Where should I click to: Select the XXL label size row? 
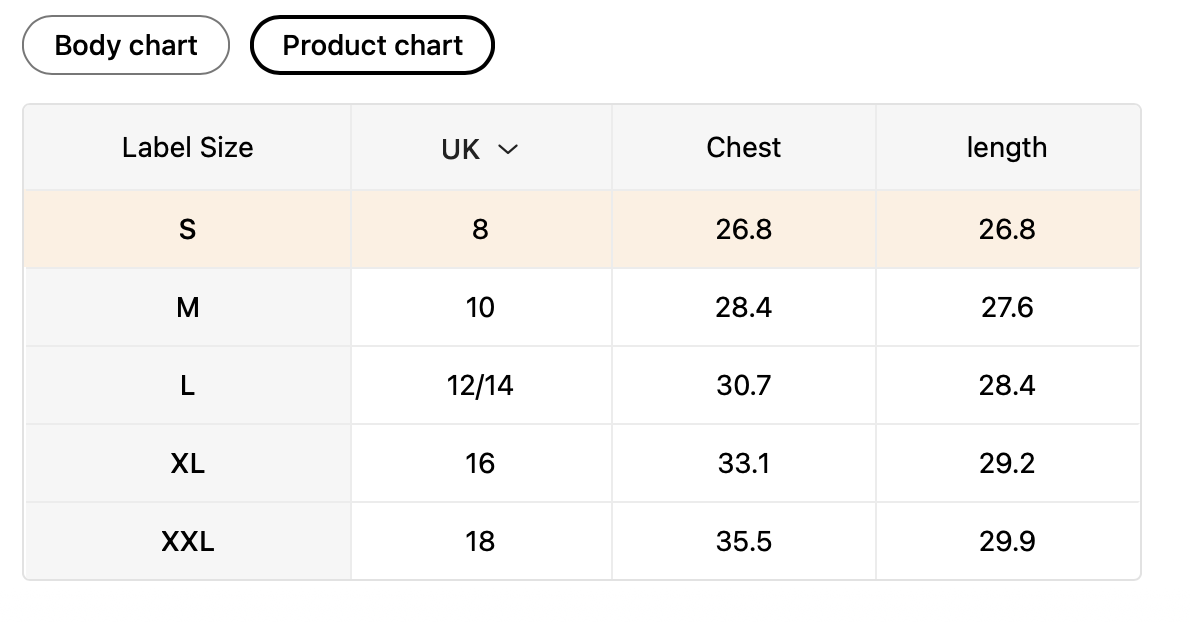point(187,542)
